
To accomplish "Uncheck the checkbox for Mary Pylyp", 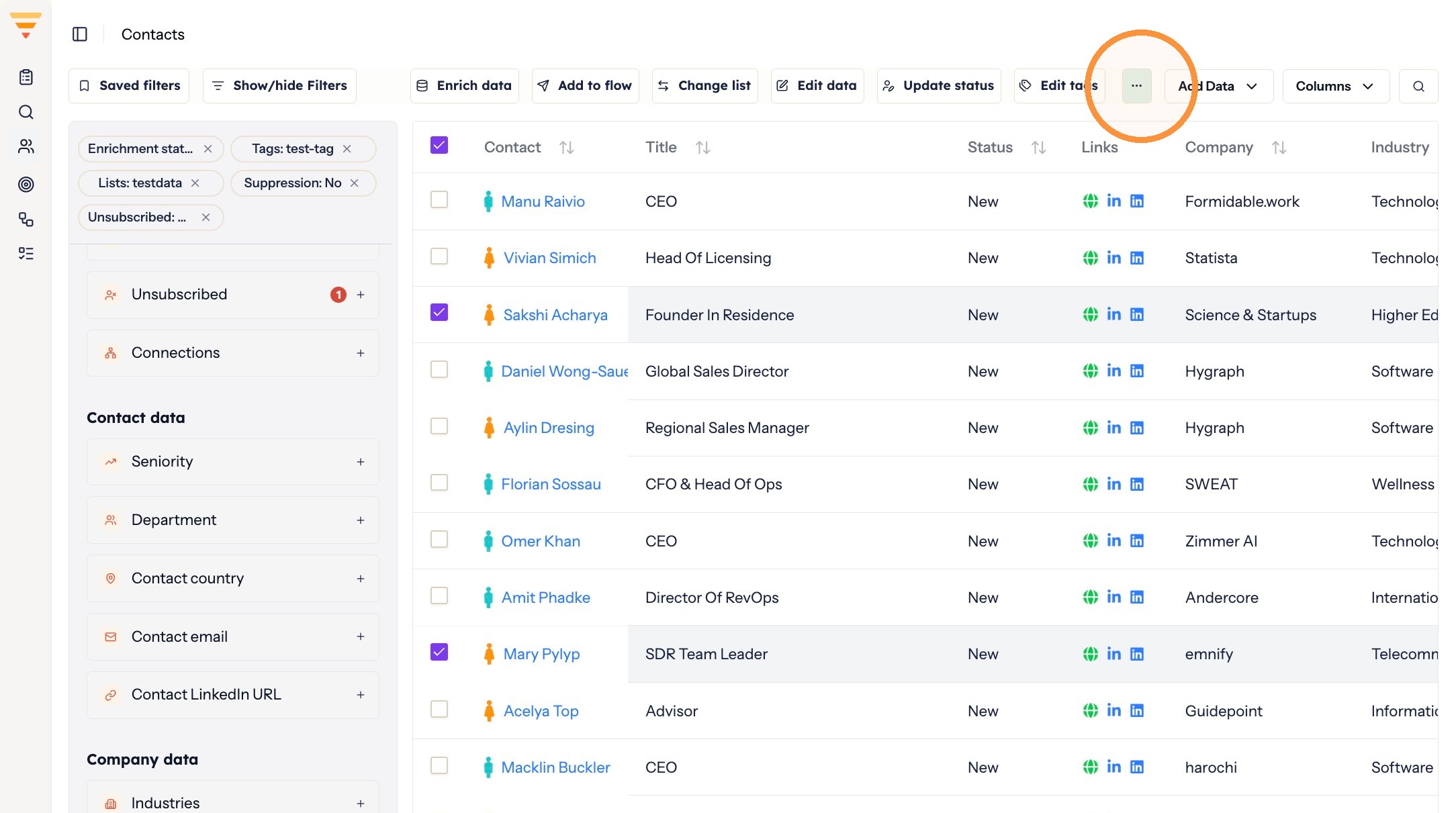I will coord(439,652).
